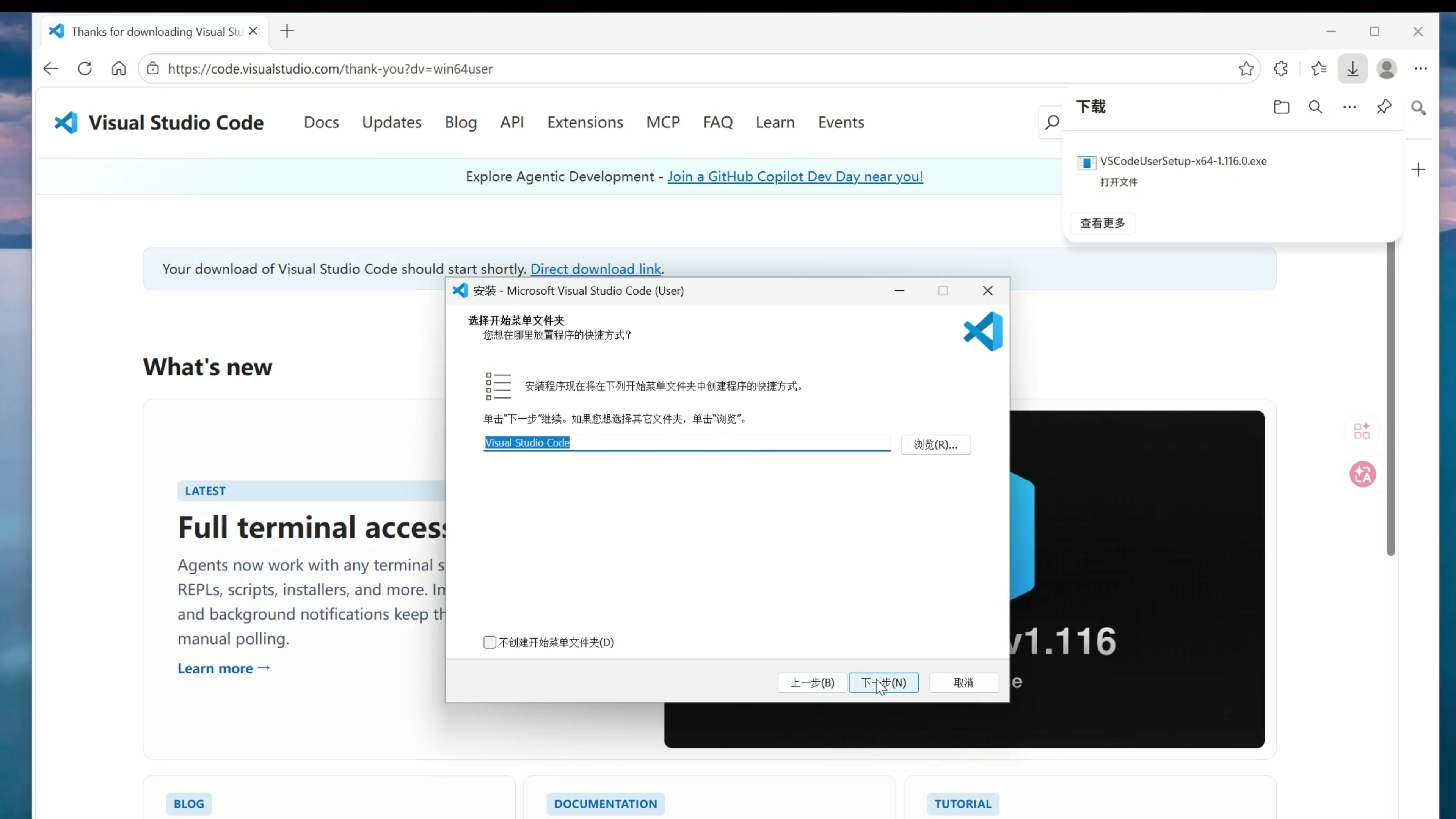
Task: Click 下一步(N) button in installer
Action: tap(883, 682)
